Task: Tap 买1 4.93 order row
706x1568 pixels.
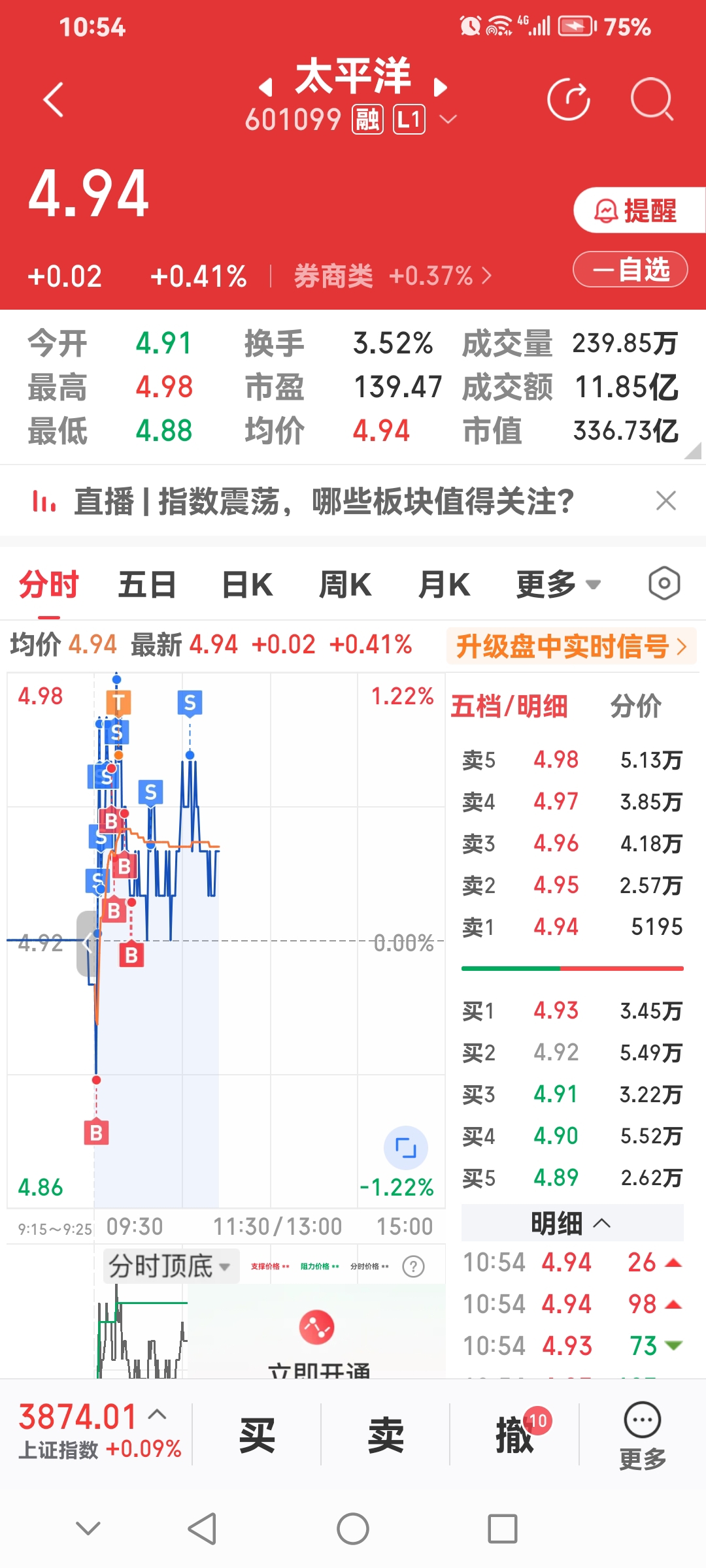Action: [573, 1011]
